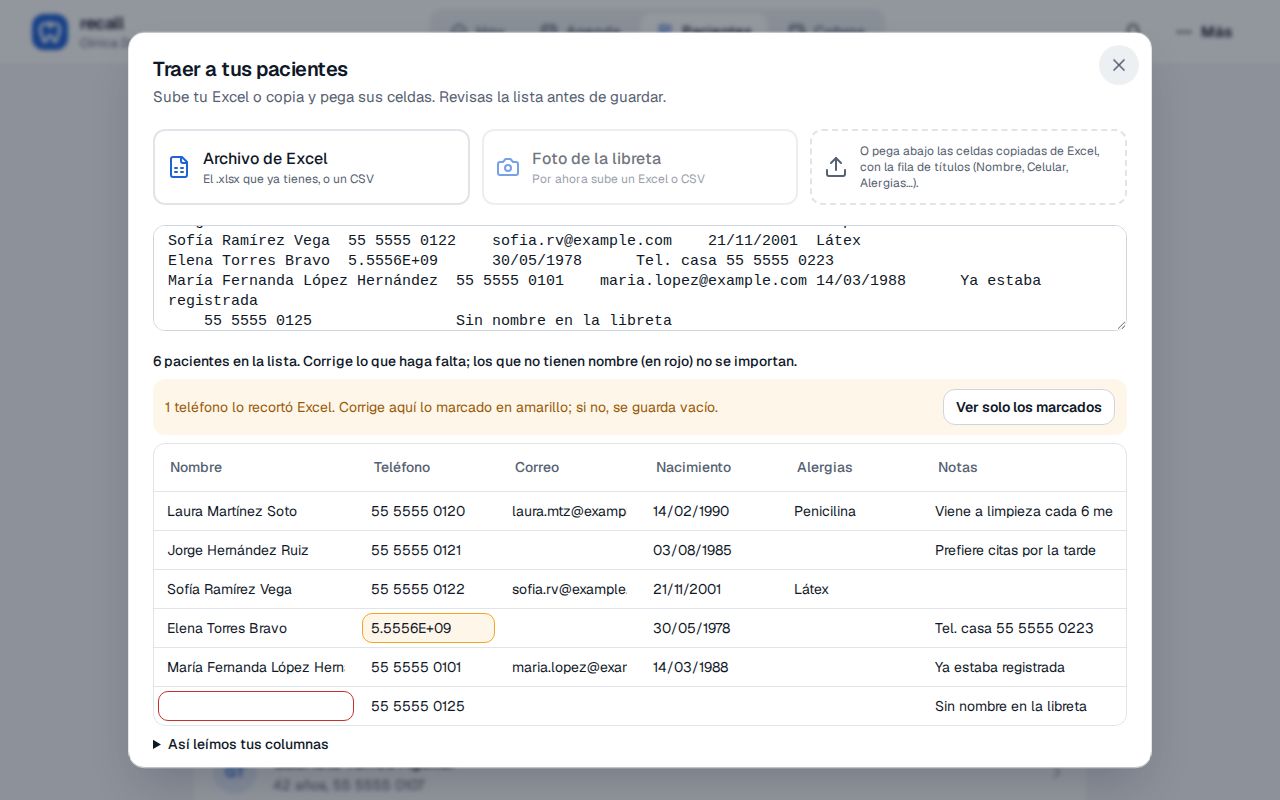Click phone 55 5555 0121
This screenshot has height=800, width=1280.
428,550
